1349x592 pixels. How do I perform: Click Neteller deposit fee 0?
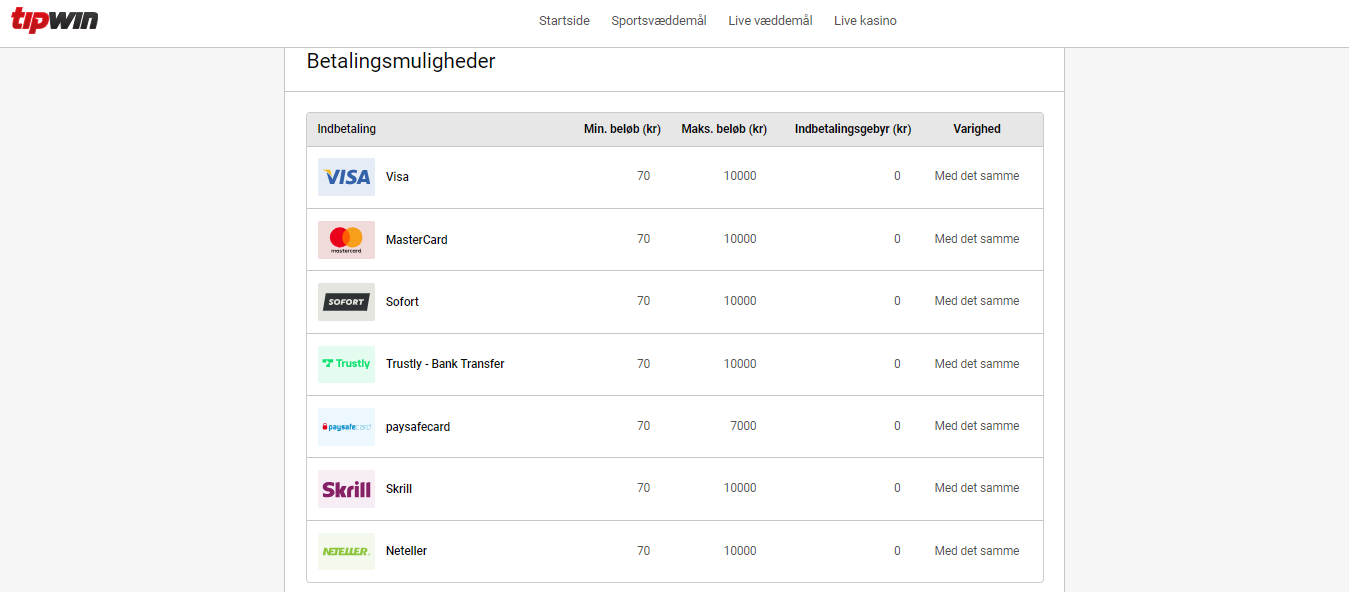[897, 551]
